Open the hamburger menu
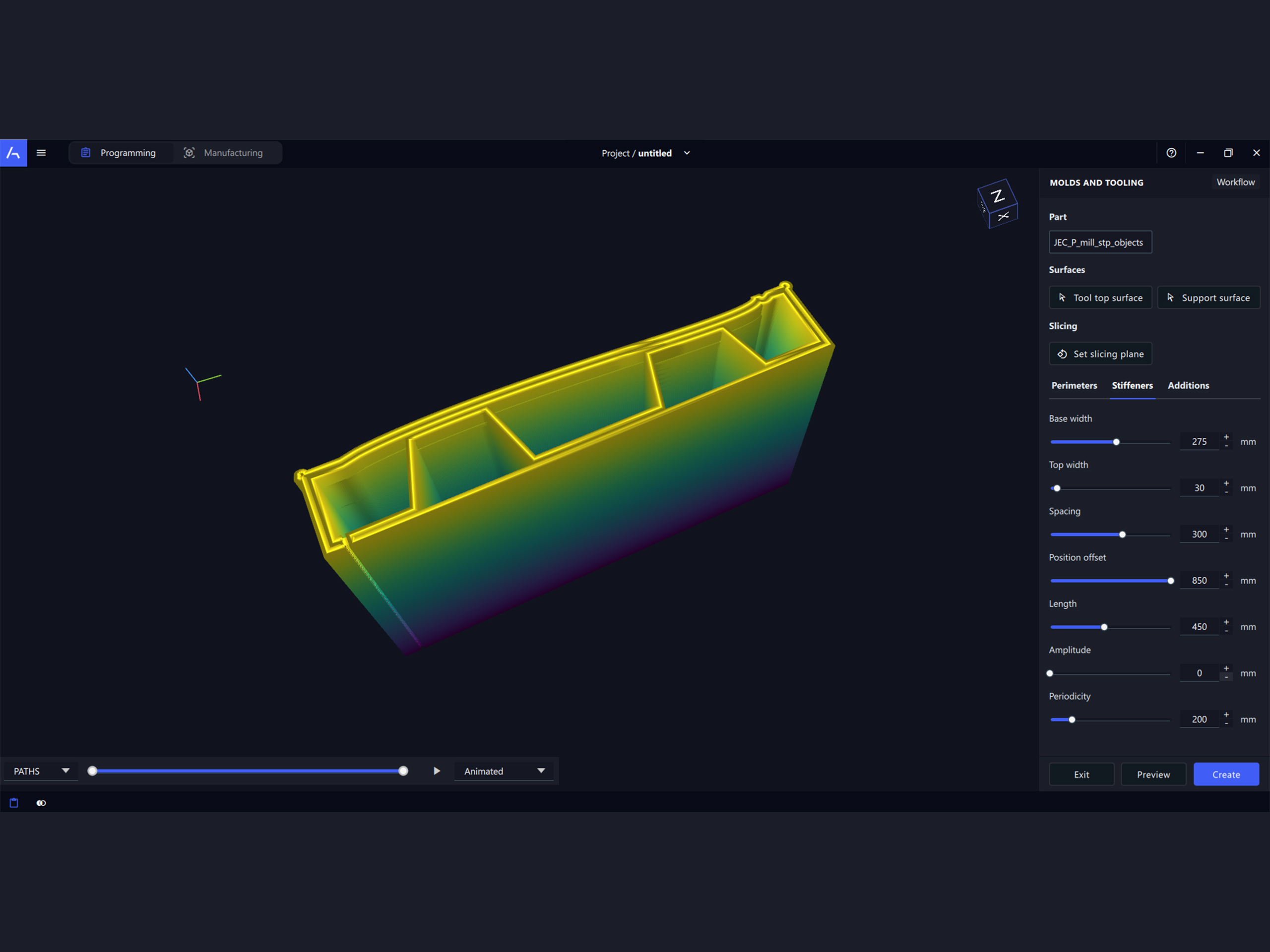The width and height of the screenshot is (1270, 952). tap(41, 153)
